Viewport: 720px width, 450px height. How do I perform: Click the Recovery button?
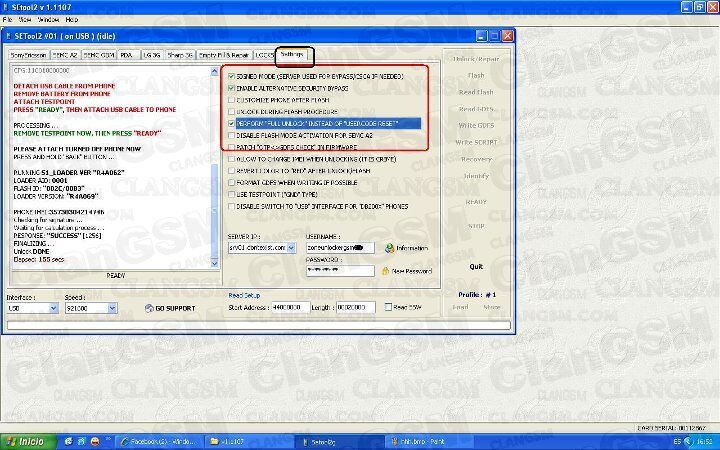[476, 159]
